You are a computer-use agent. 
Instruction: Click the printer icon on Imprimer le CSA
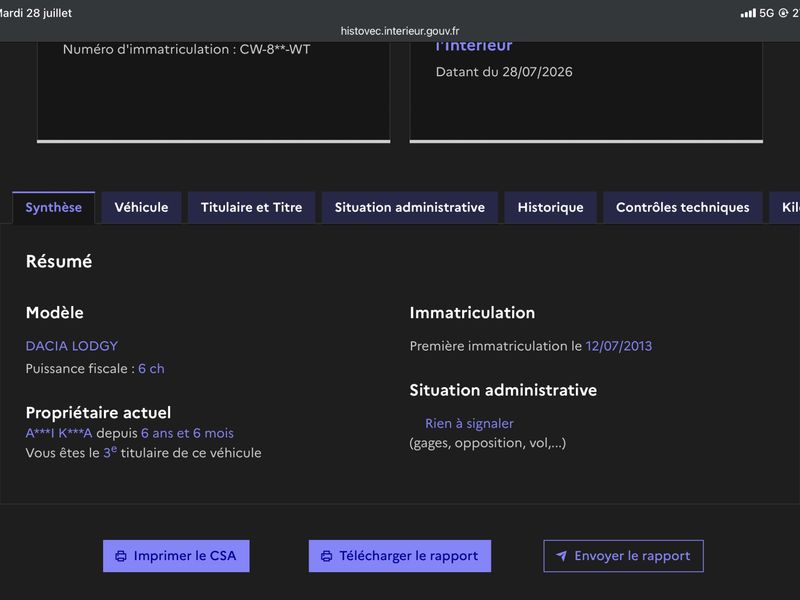pyautogui.click(x=120, y=556)
